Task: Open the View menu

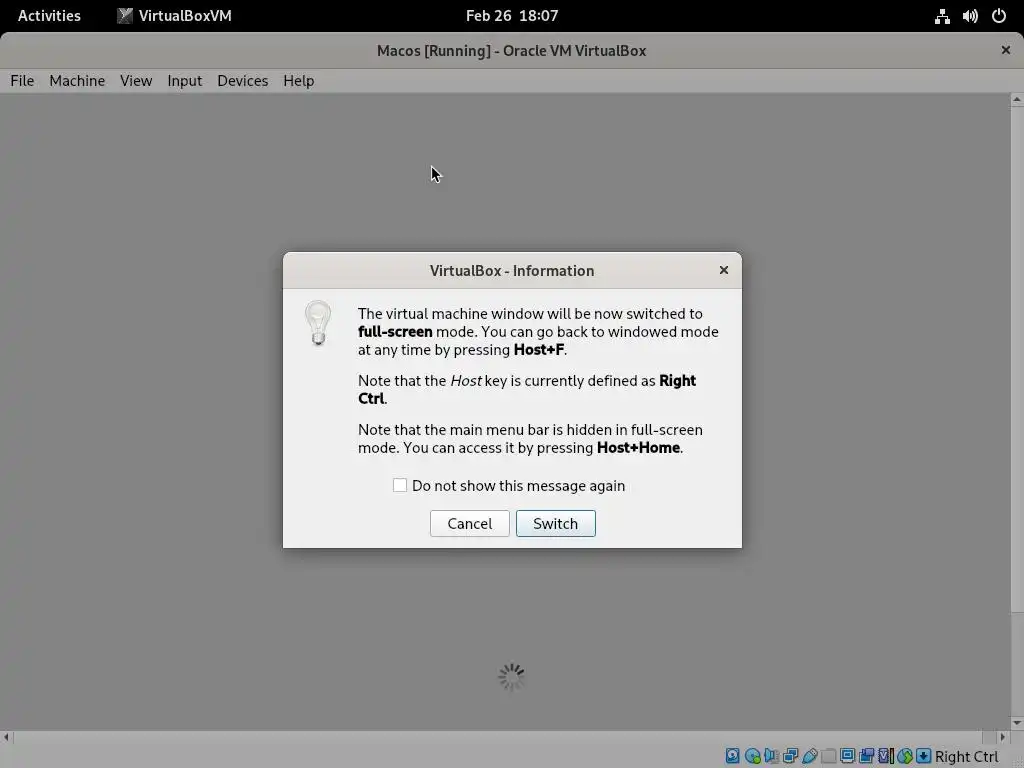Action: (x=136, y=80)
